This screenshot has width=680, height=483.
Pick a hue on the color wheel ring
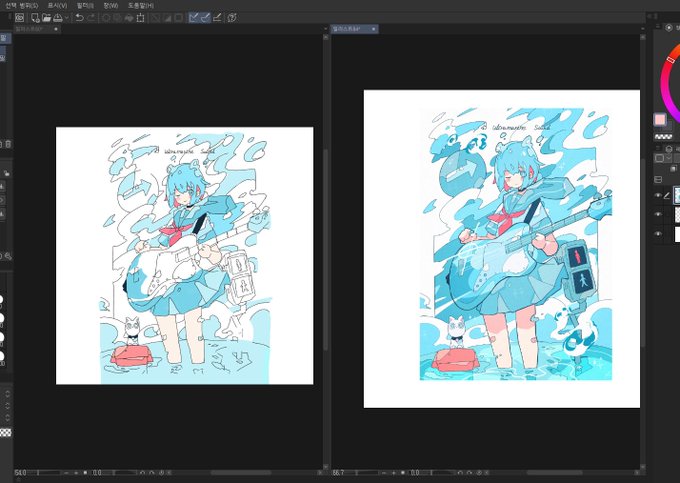[x=667, y=82]
